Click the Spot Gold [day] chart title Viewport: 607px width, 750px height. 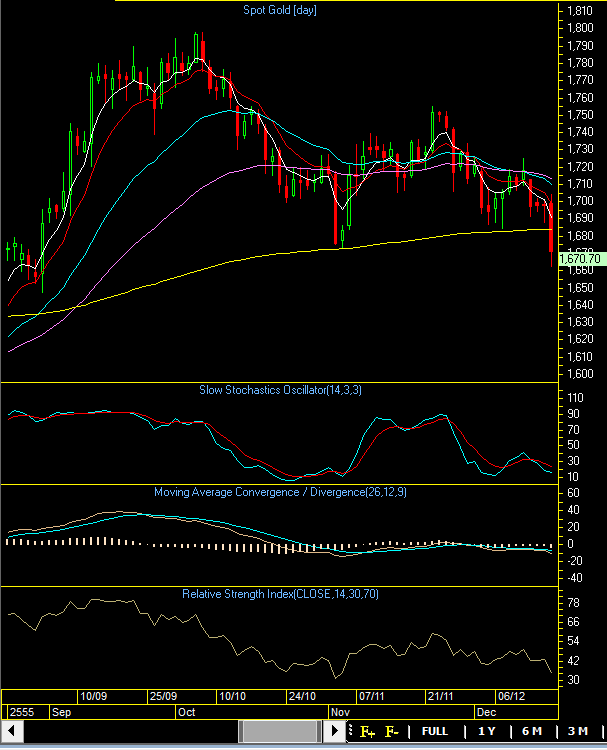[x=279, y=11]
